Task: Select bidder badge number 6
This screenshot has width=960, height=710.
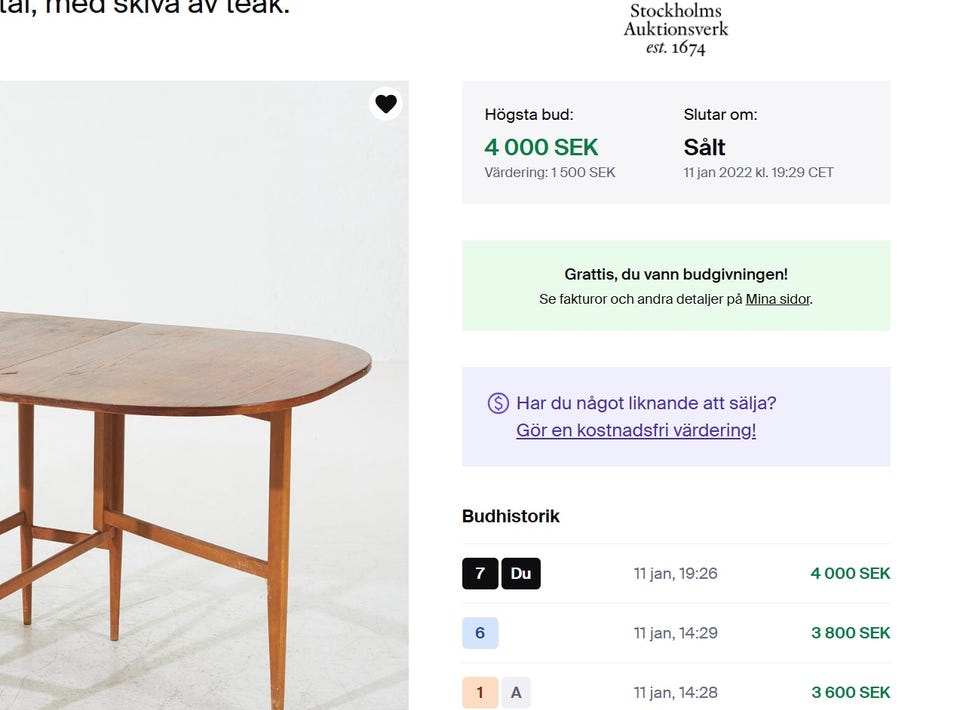Action: 480,633
